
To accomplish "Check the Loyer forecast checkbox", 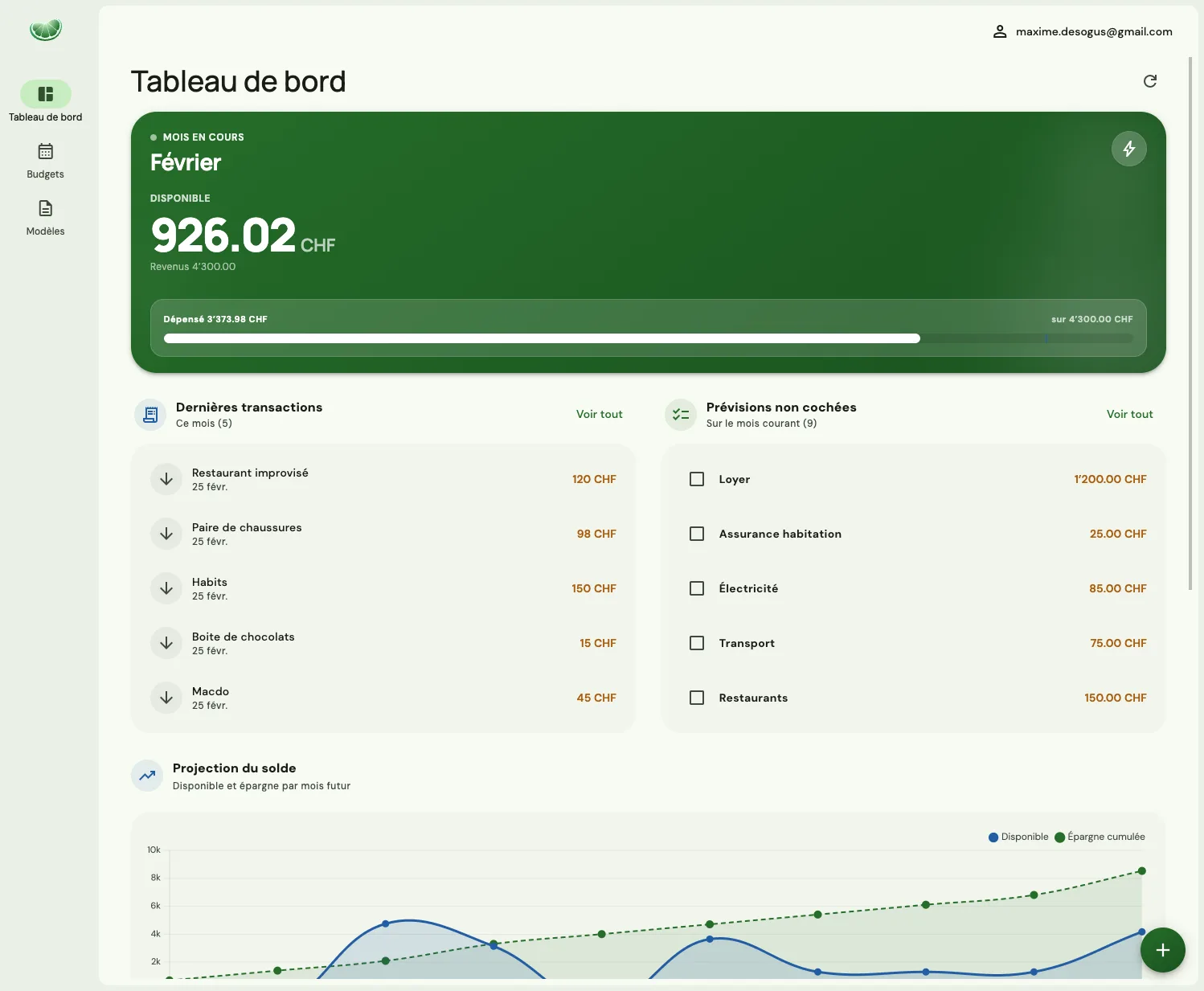I will point(697,479).
